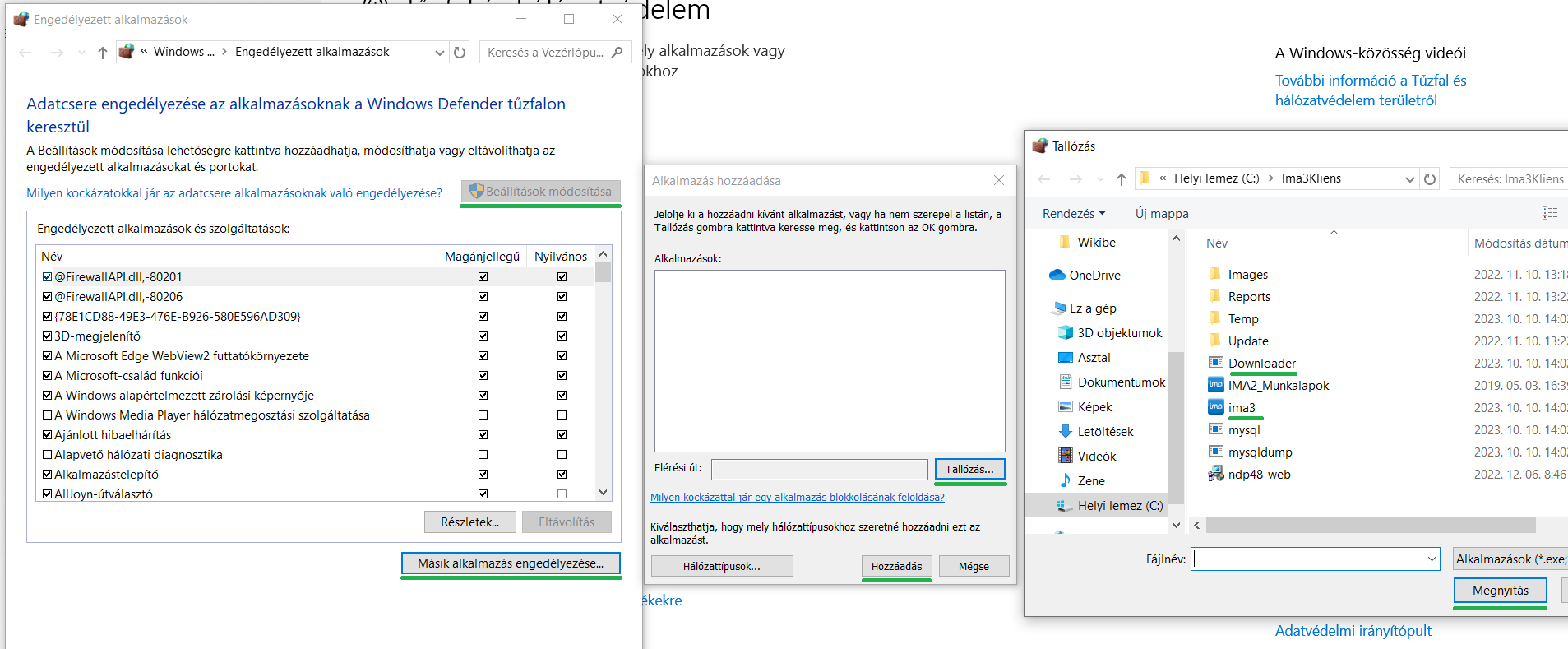This screenshot has width=1568, height=649.
Task: Open file type filter Alkalmazások (*.exe) dropdown
Action: [x=1510, y=559]
